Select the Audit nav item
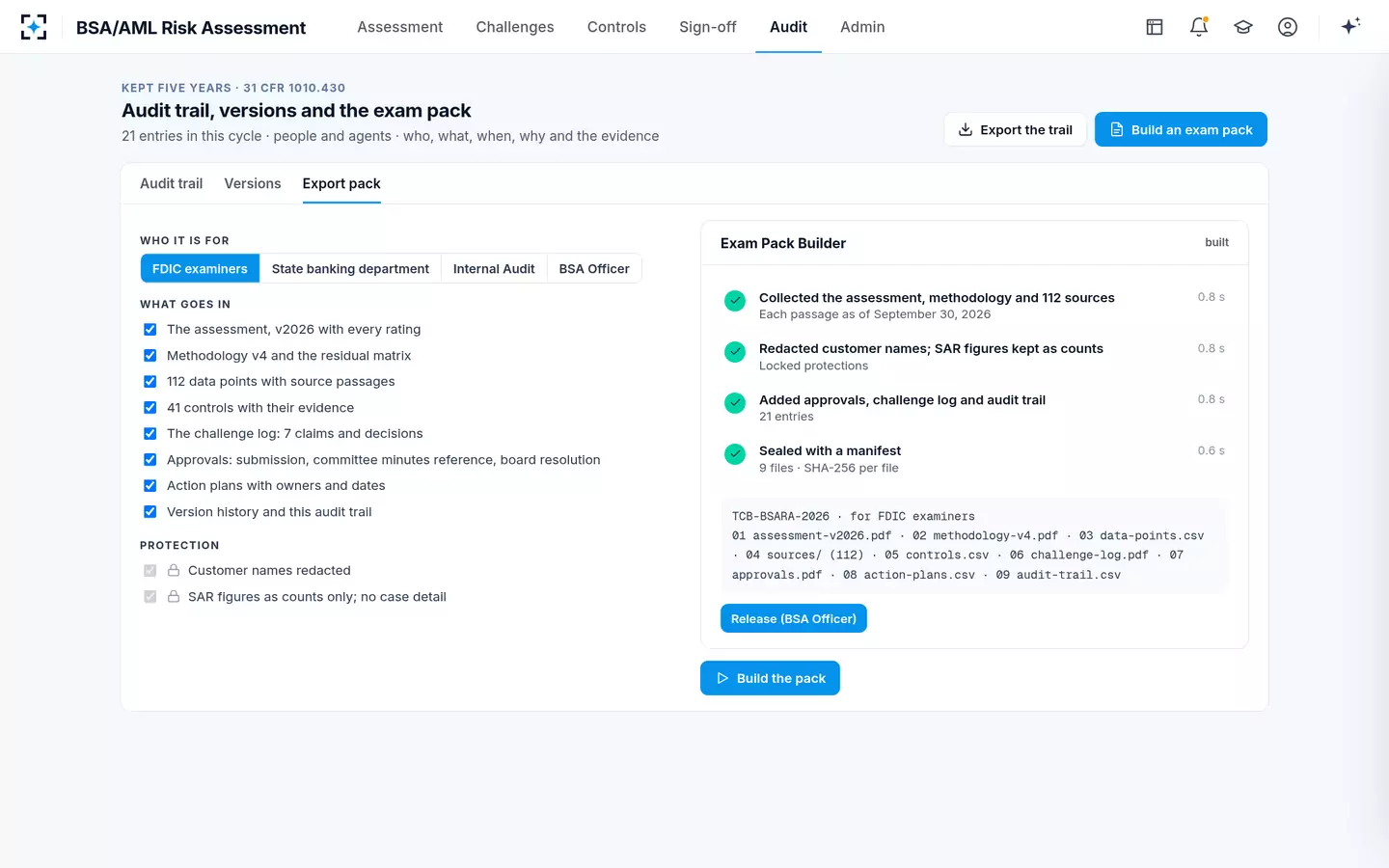The width and height of the screenshot is (1389, 868). tap(788, 27)
